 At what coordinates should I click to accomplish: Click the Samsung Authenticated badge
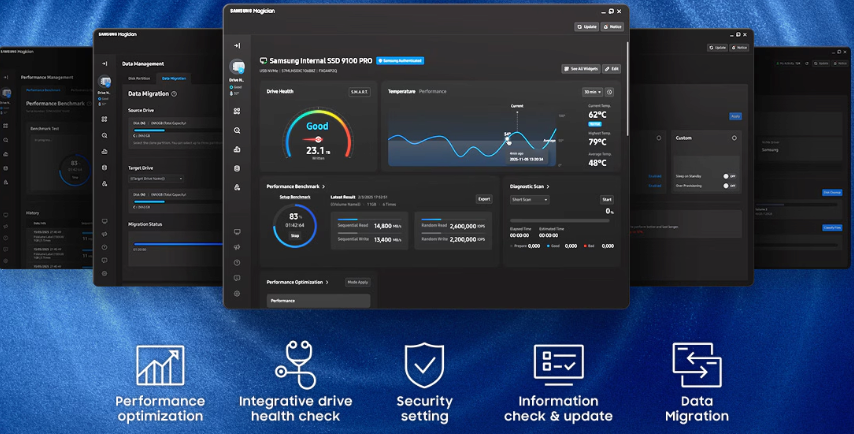tap(400, 61)
